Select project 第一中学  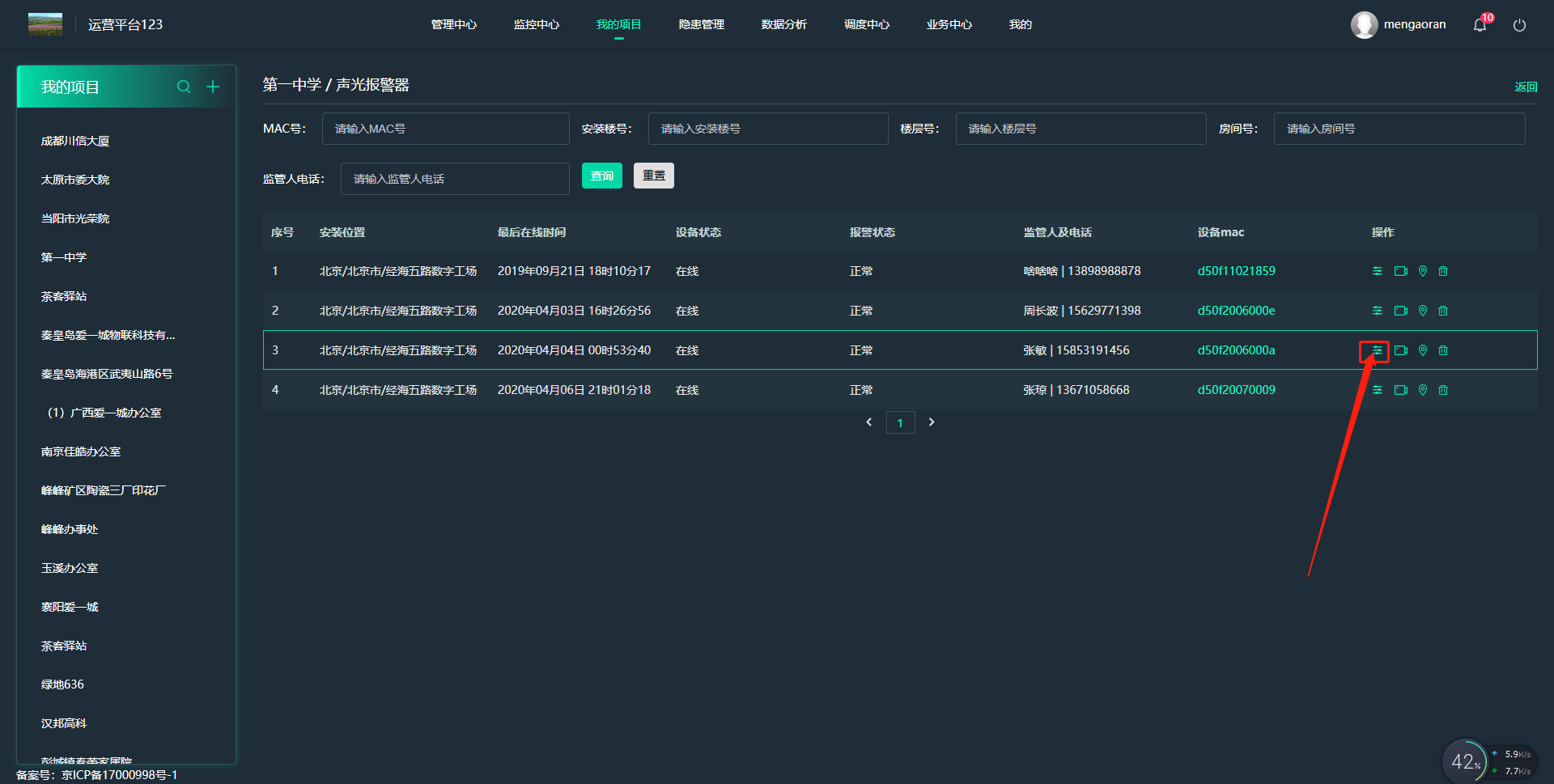64,257
